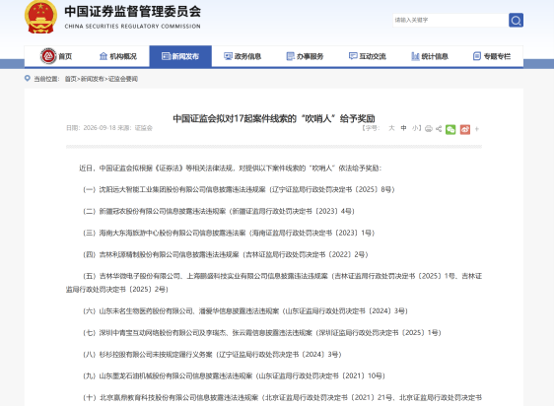
Task: Click the print article icon
Action: click(429, 129)
